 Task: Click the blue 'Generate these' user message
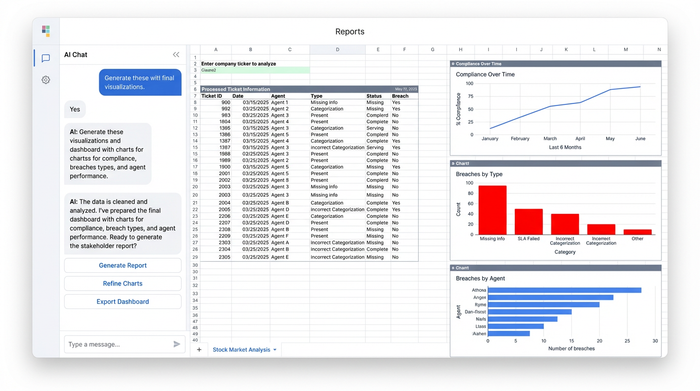[x=140, y=82]
